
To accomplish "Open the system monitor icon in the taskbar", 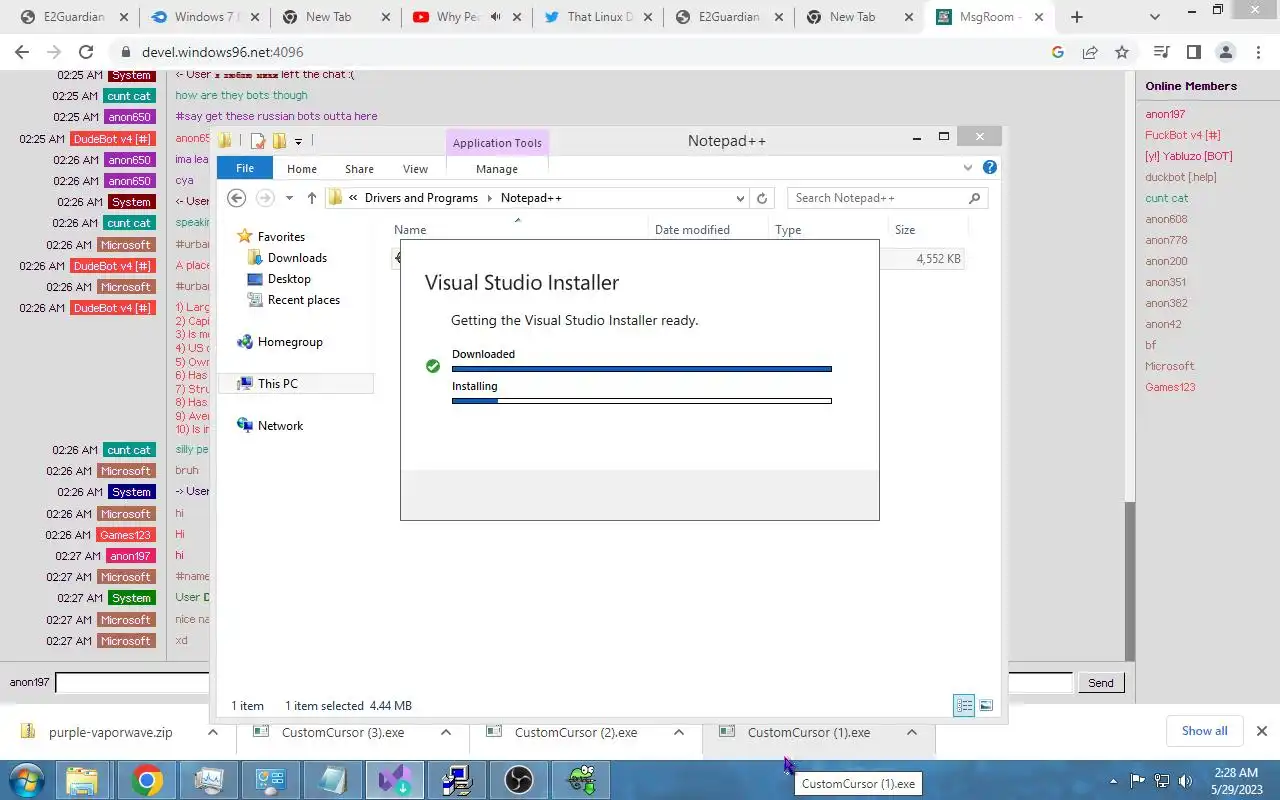I will tap(209, 780).
